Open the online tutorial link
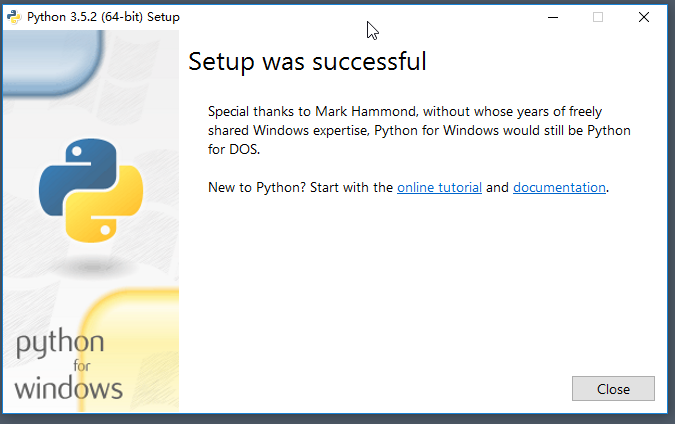The image size is (675, 424). coord(439,187)
